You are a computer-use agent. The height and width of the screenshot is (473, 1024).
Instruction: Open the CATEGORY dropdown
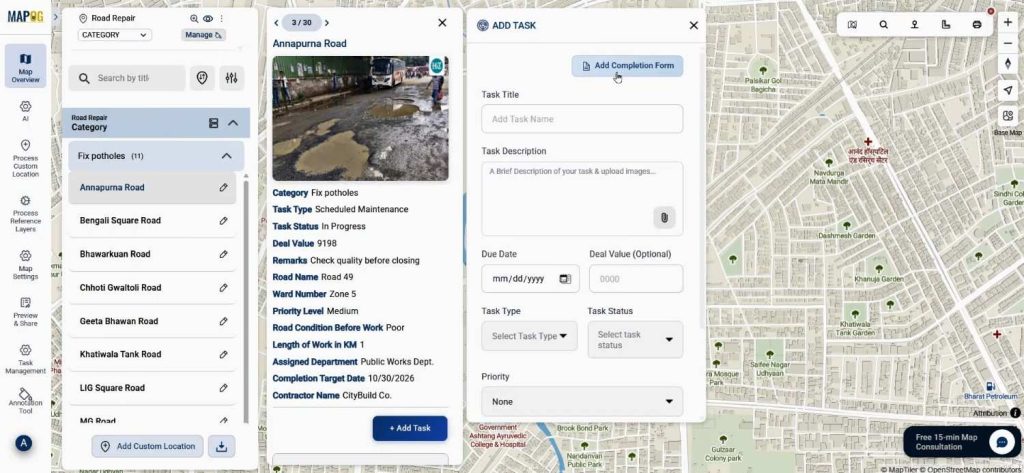114,35
